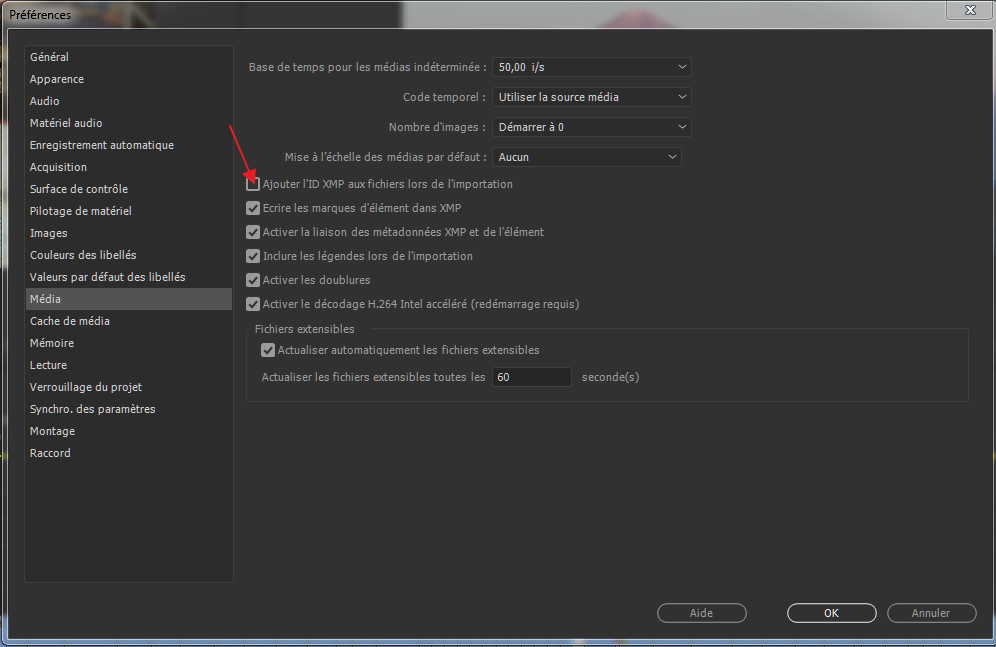The width and height of the screenshot is (996, 647).
Task: Select the Média category
Action: pos(129,299)
